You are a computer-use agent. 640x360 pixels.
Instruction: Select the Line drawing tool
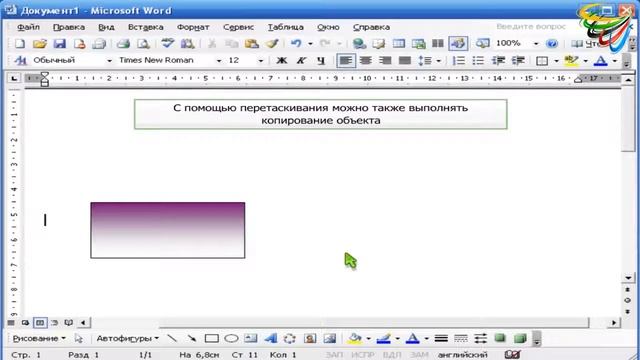(172, 338)
